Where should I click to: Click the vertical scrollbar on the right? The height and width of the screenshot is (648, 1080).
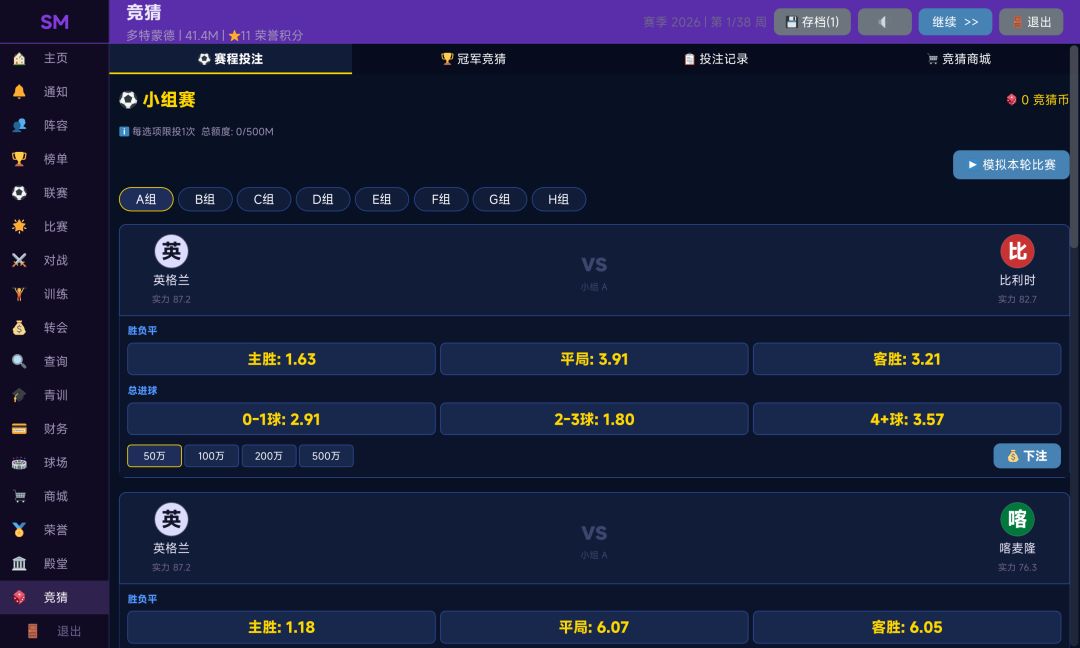pyautogui.click(x=1074, y=148)
